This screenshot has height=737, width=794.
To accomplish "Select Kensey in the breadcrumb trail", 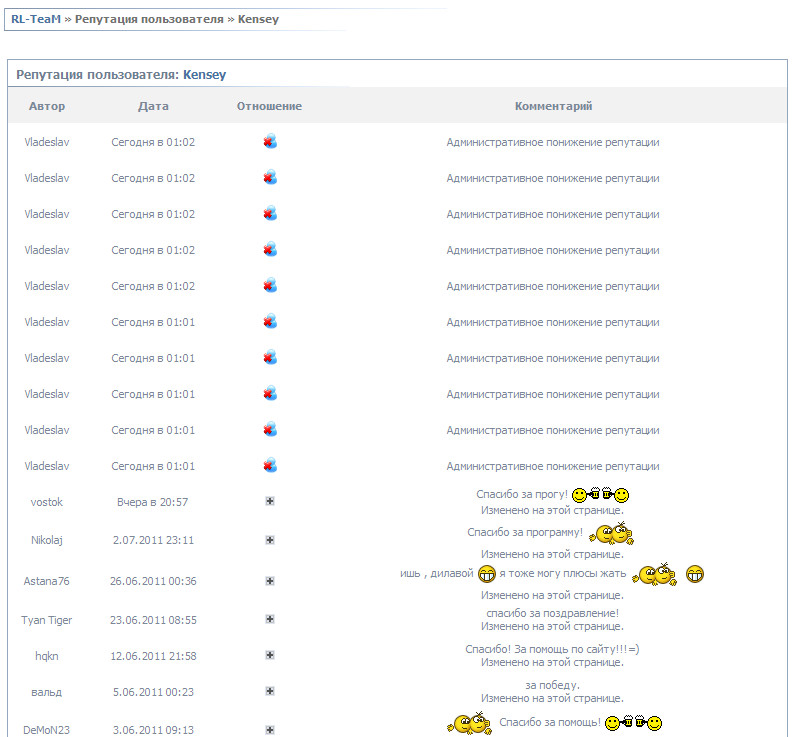I will [258, 19].
